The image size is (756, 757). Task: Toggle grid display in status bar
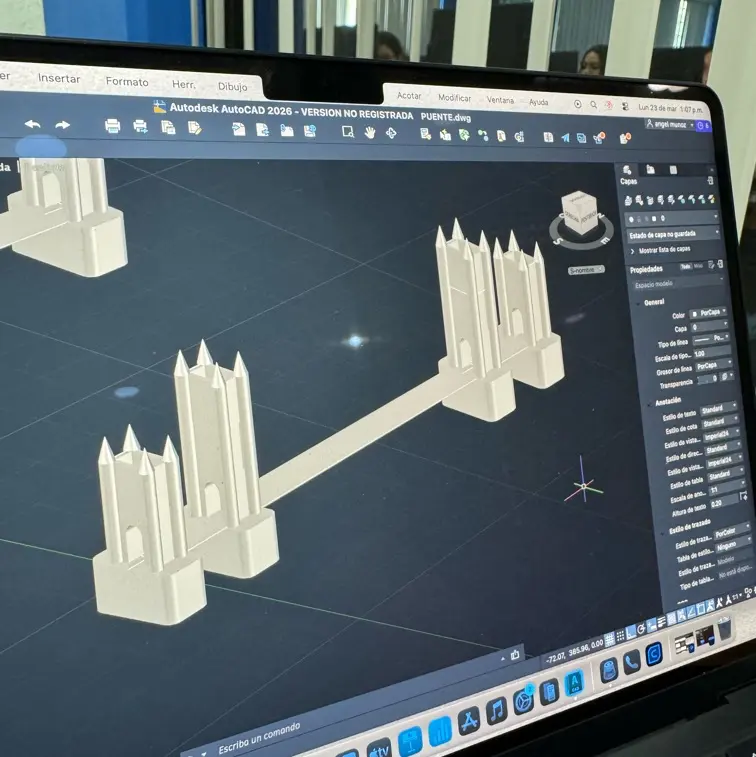pos(610,640)
